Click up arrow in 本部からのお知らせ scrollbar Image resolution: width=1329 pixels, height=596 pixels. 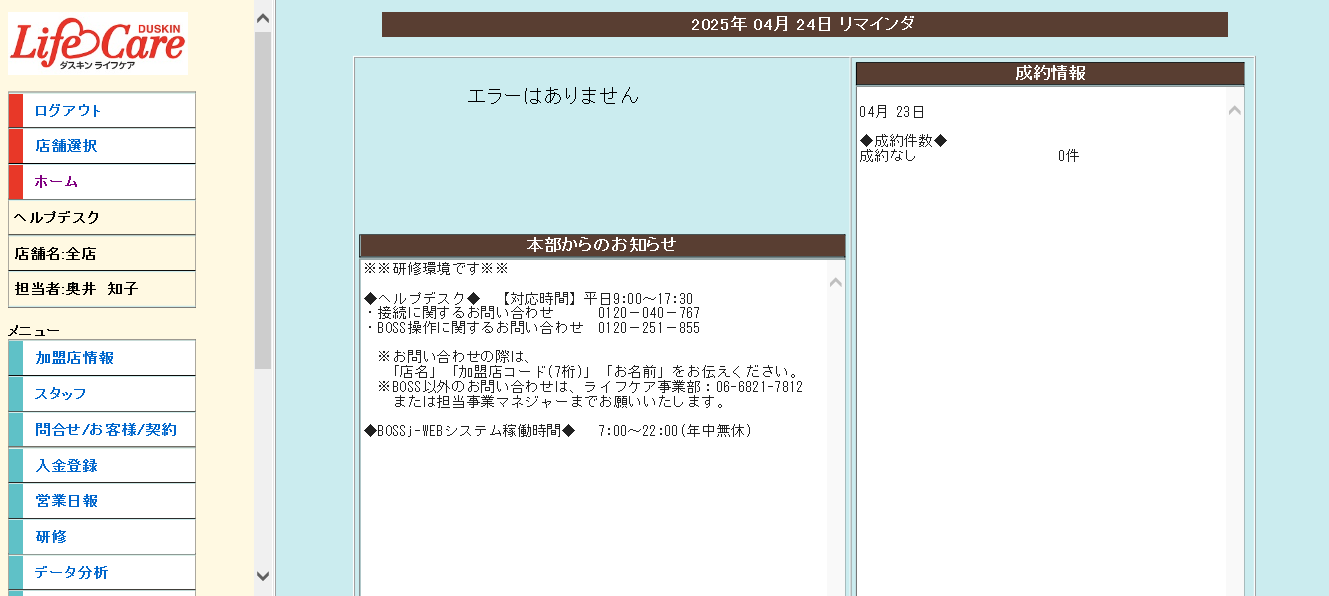point(836,283)
